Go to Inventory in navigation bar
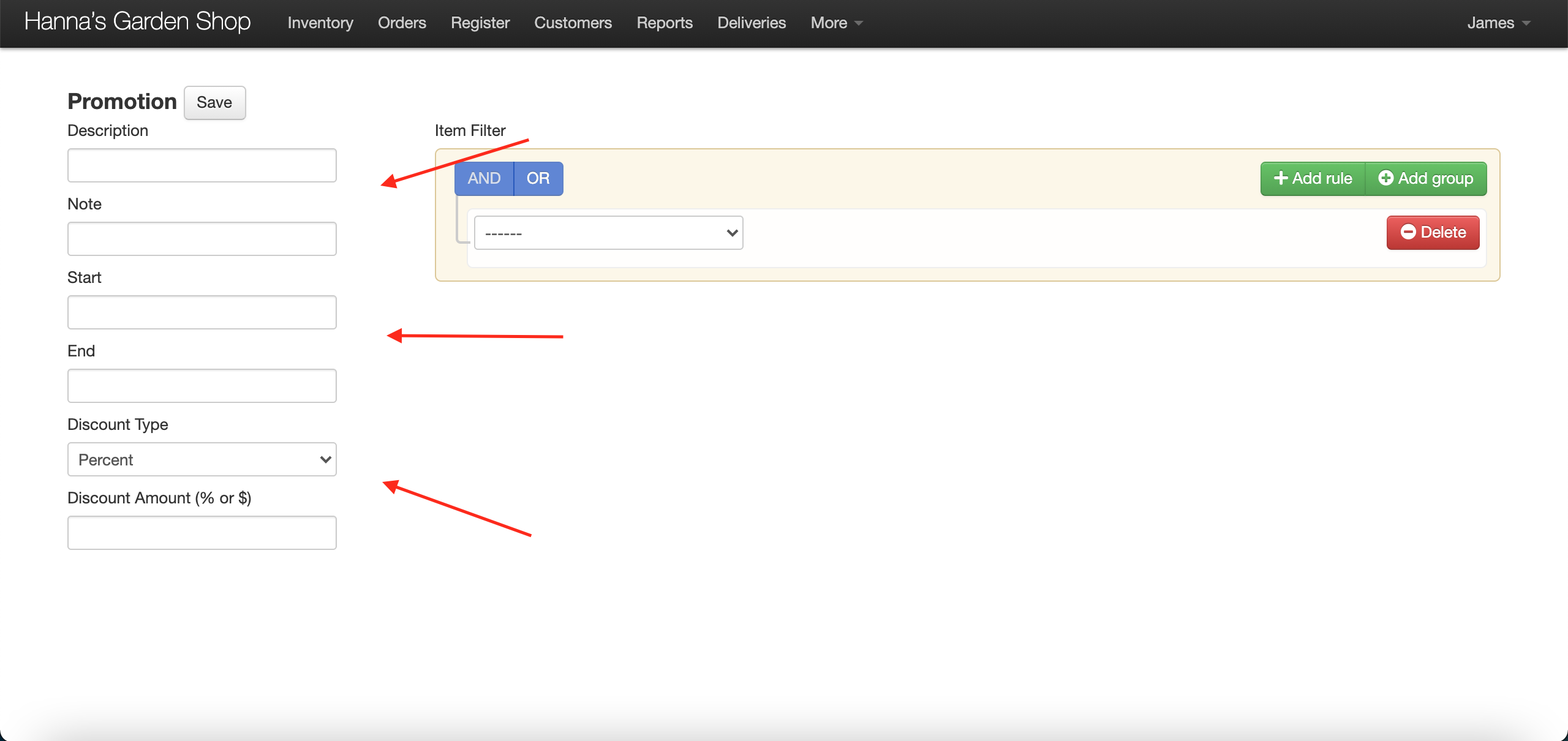 pyautogui.click(x=320, y=23)
